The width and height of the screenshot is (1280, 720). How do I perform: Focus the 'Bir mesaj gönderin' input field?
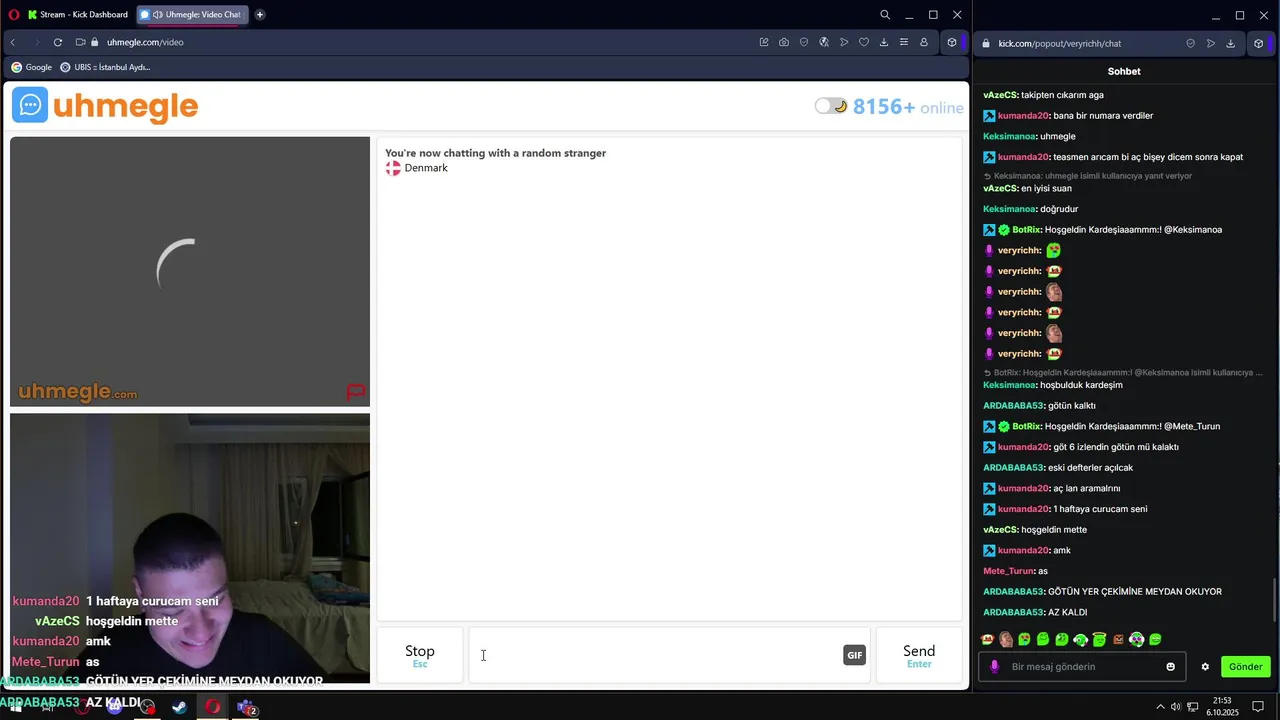tap(1084, 667)
